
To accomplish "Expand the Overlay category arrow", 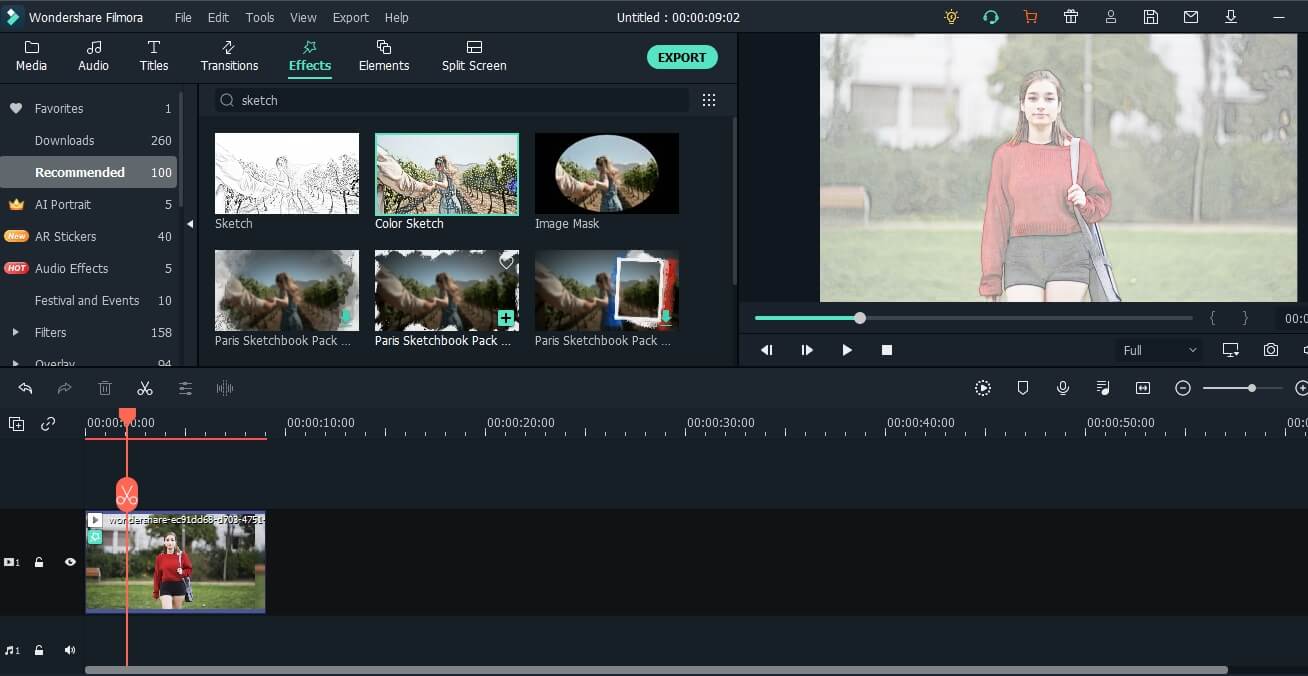I will [15, 363].
